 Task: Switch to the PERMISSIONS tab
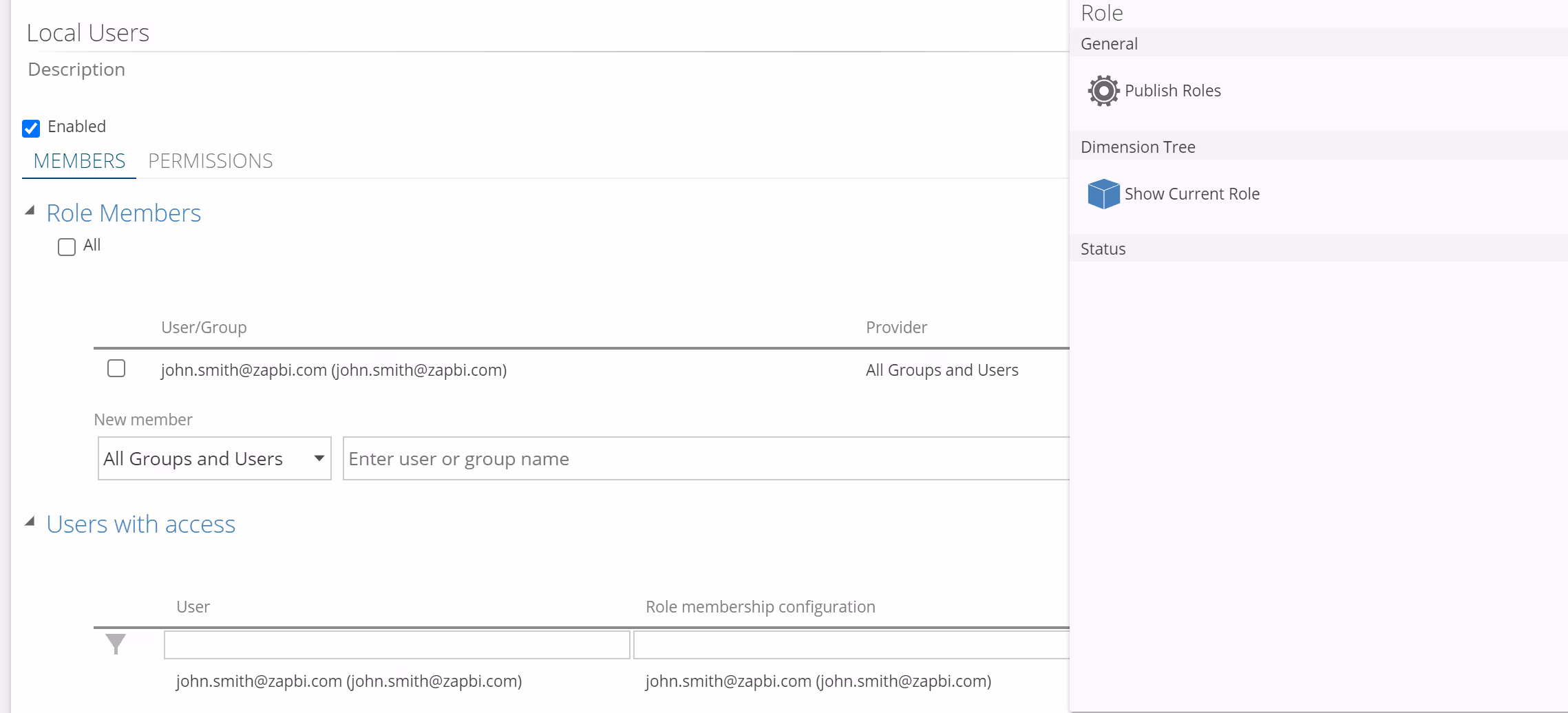210,161
